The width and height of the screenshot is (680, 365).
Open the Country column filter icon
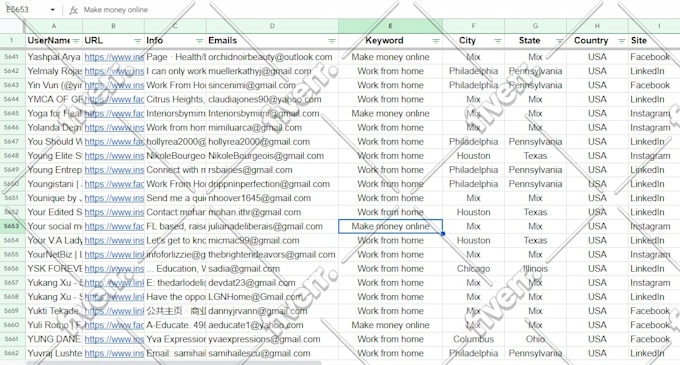(621, 41)
